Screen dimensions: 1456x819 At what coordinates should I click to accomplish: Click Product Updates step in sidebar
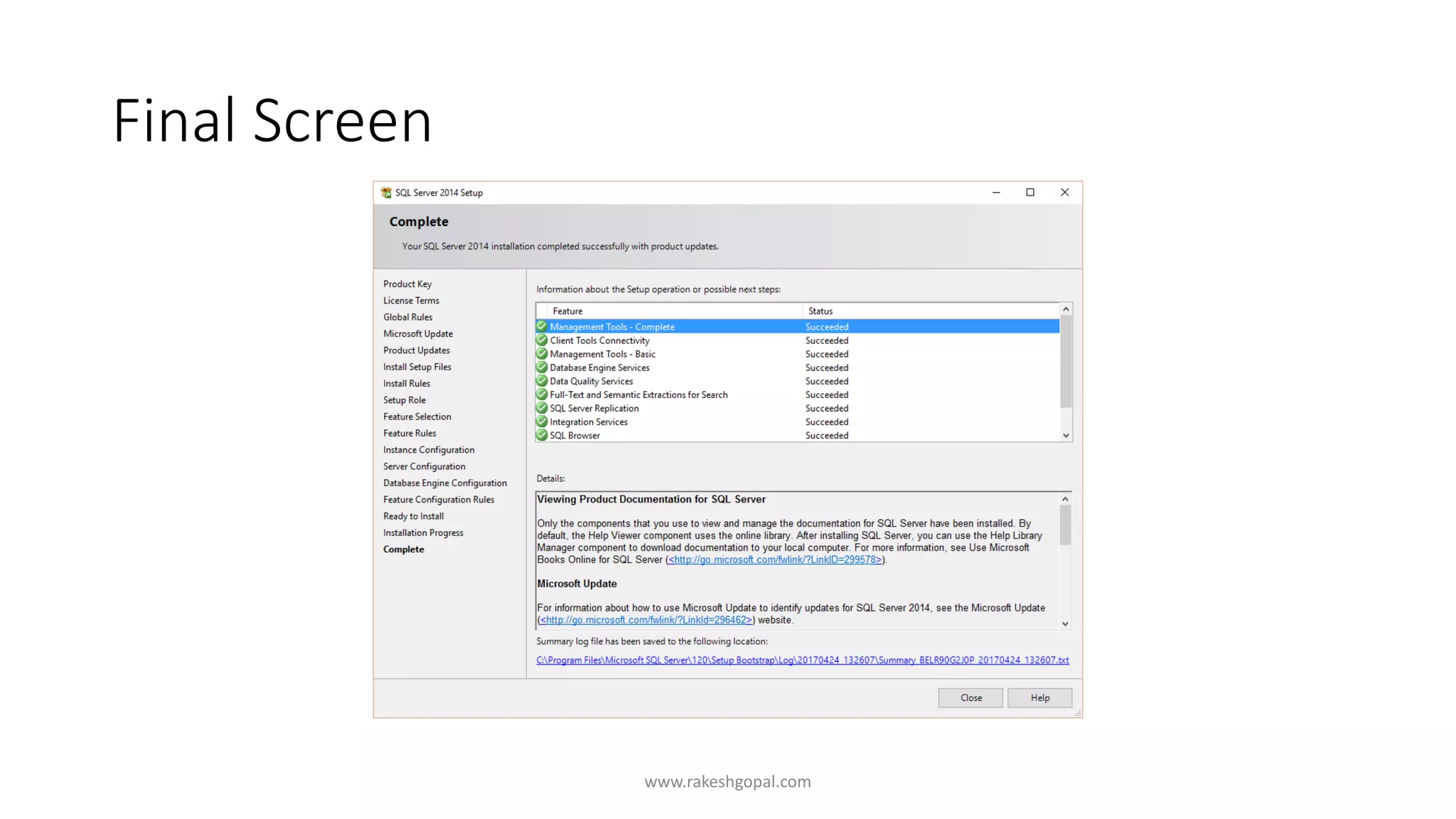[x=417, y=350]
